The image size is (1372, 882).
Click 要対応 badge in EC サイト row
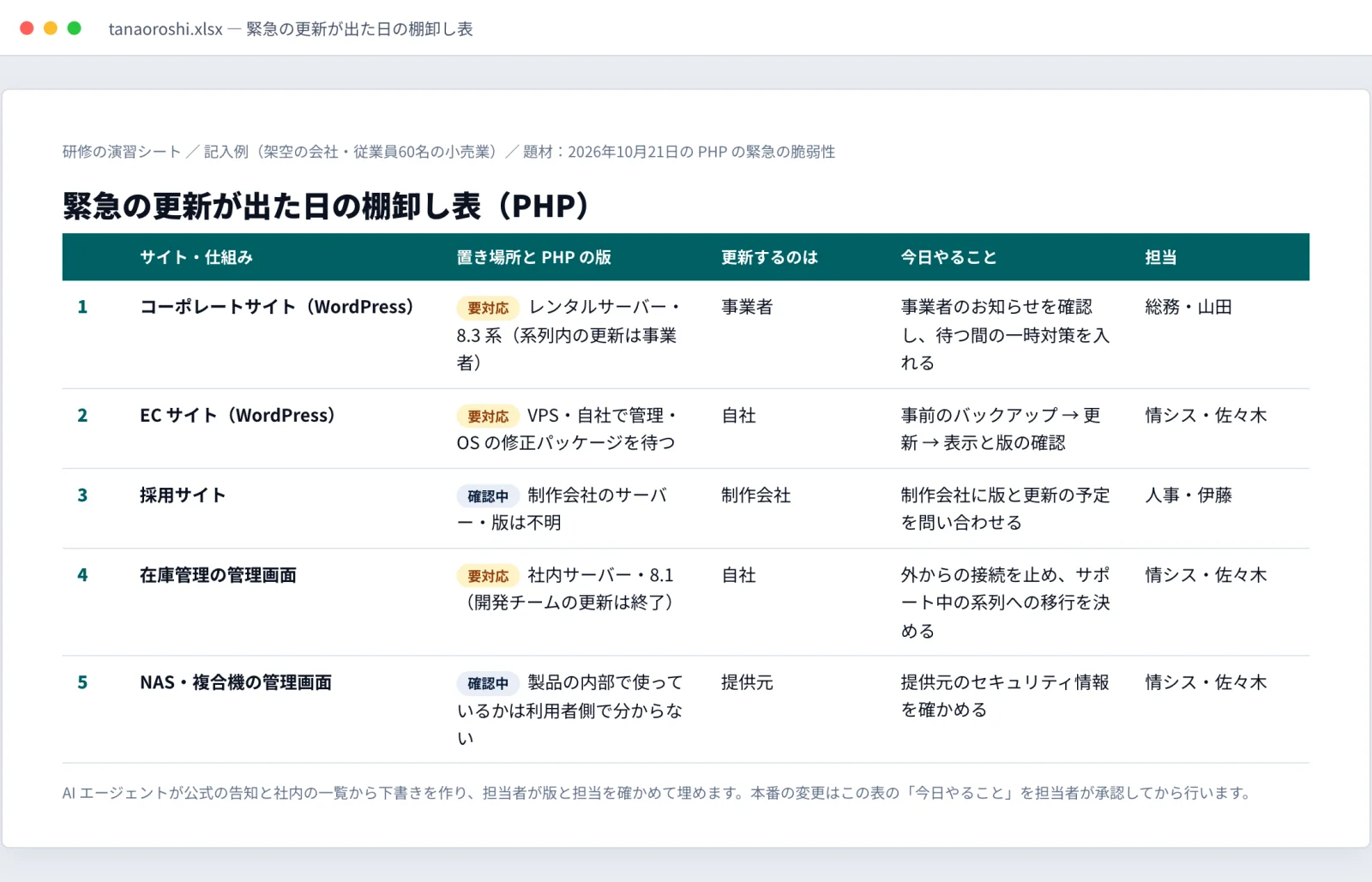point(488,417)
